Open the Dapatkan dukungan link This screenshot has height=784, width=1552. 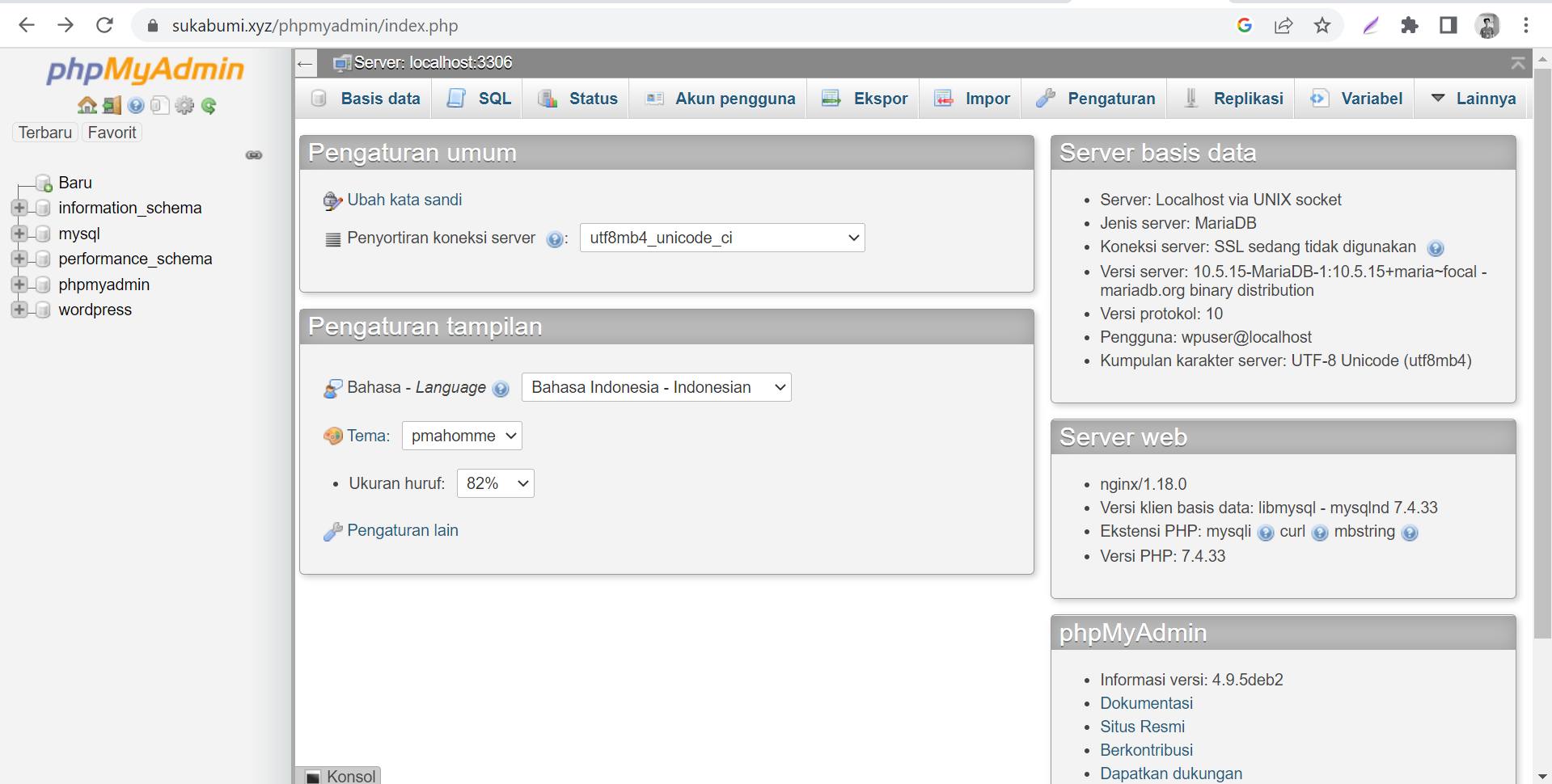point(1171,773)
